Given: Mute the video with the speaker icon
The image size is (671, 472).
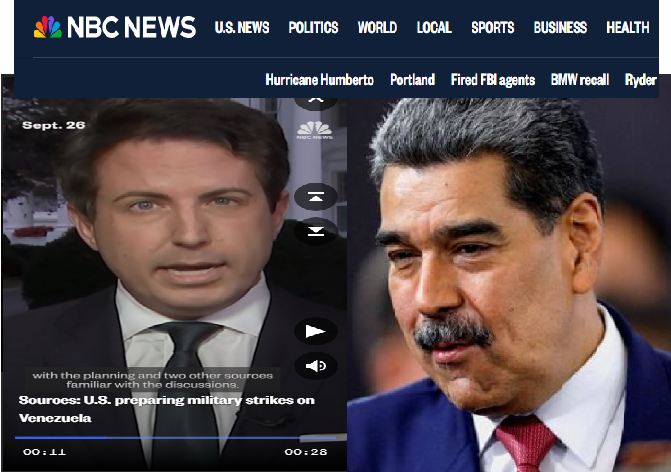Looking at the screenshot, I should [x=315, y=366].
